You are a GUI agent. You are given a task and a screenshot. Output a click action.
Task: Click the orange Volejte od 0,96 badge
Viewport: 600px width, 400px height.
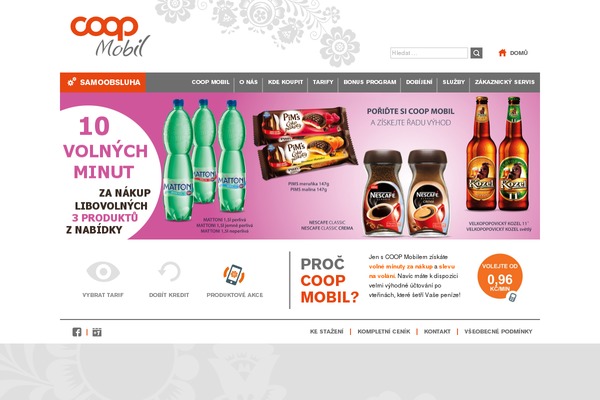coord(500,277)
